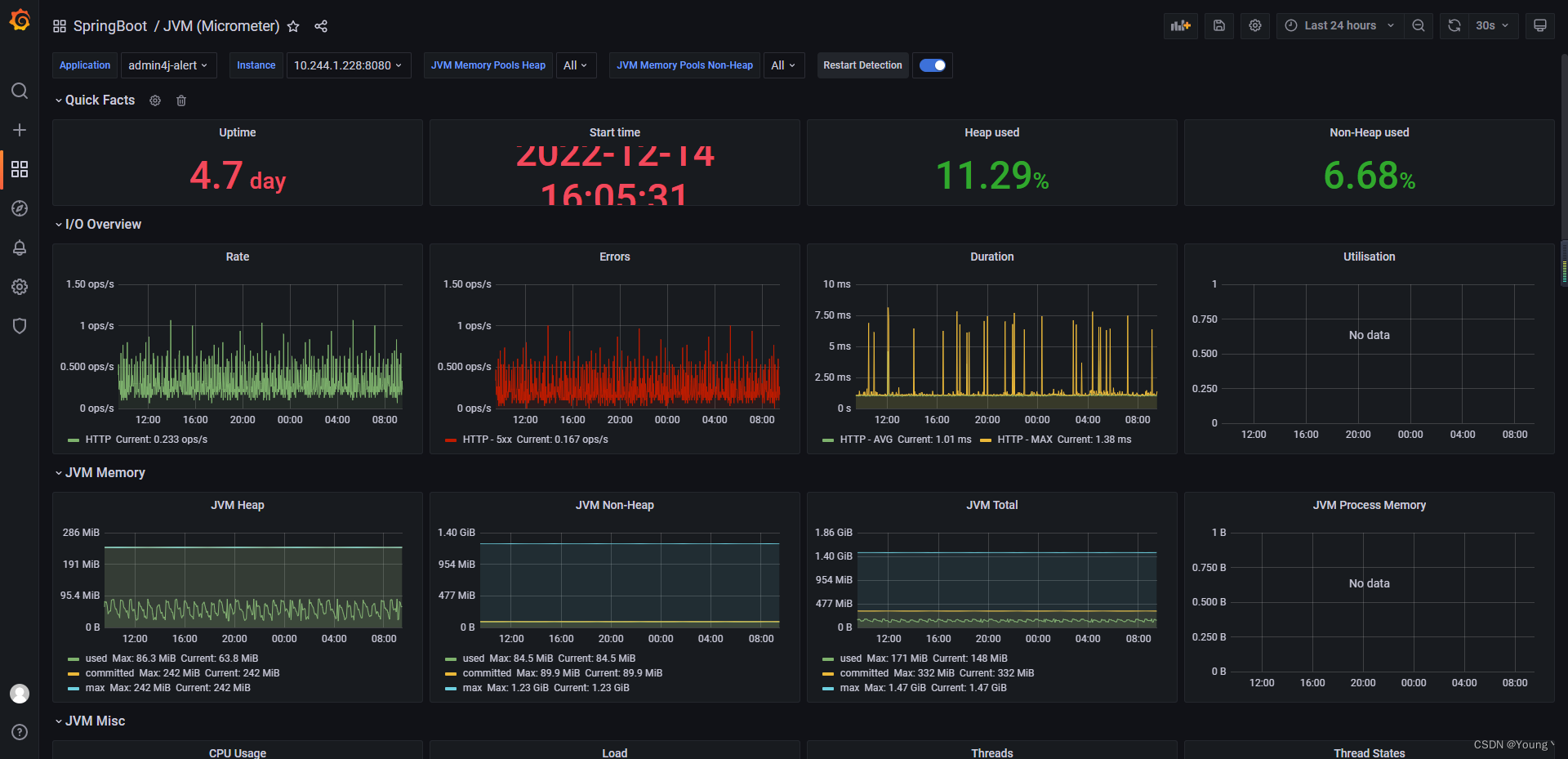Open the Heap used panel title menu

point(991,132)
